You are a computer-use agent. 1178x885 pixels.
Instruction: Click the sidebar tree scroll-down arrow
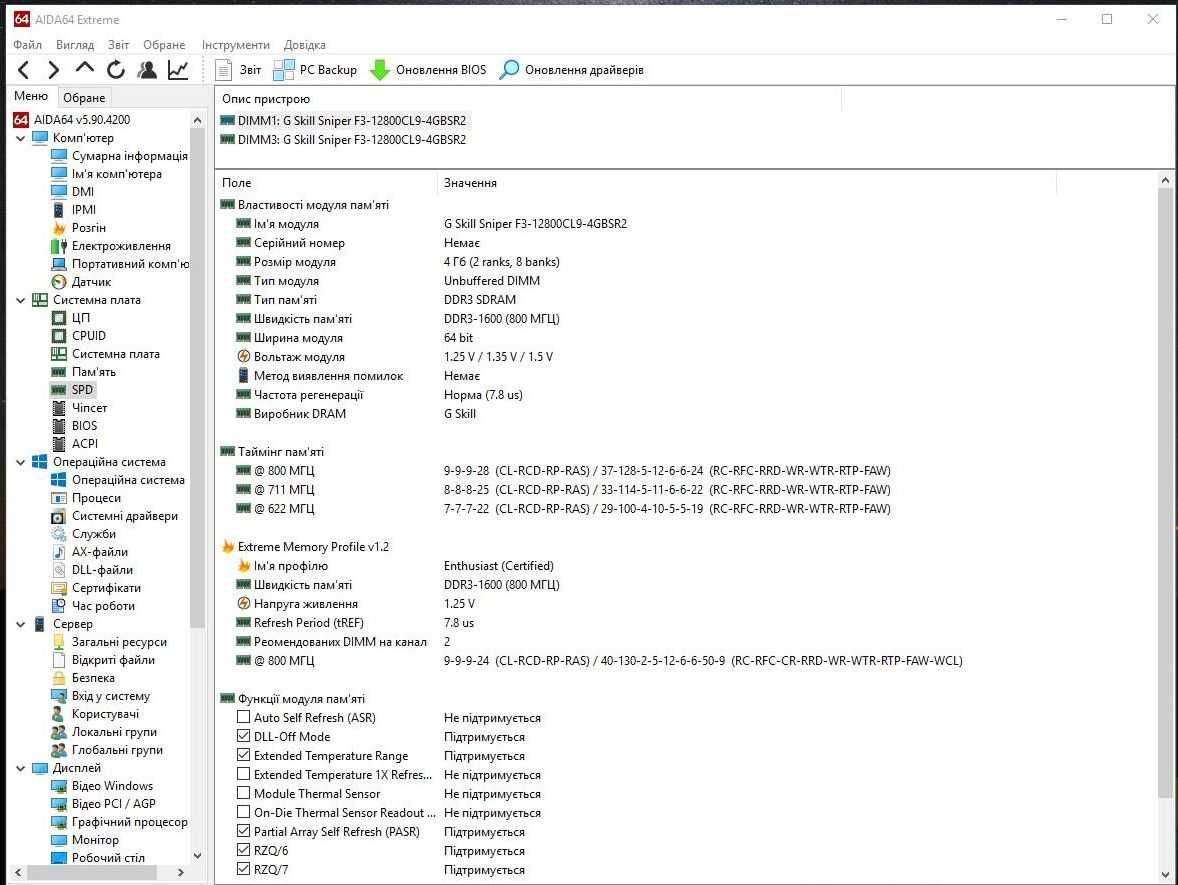point(198,856)
